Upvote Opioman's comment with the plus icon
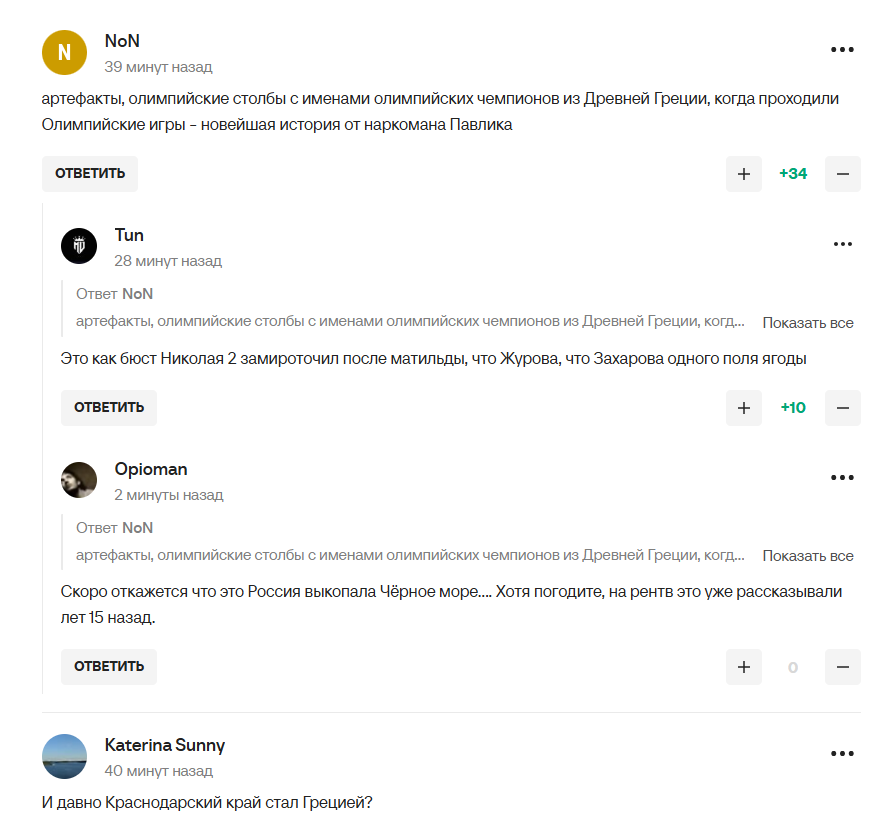The image size is (894, 827). (743, 666)
